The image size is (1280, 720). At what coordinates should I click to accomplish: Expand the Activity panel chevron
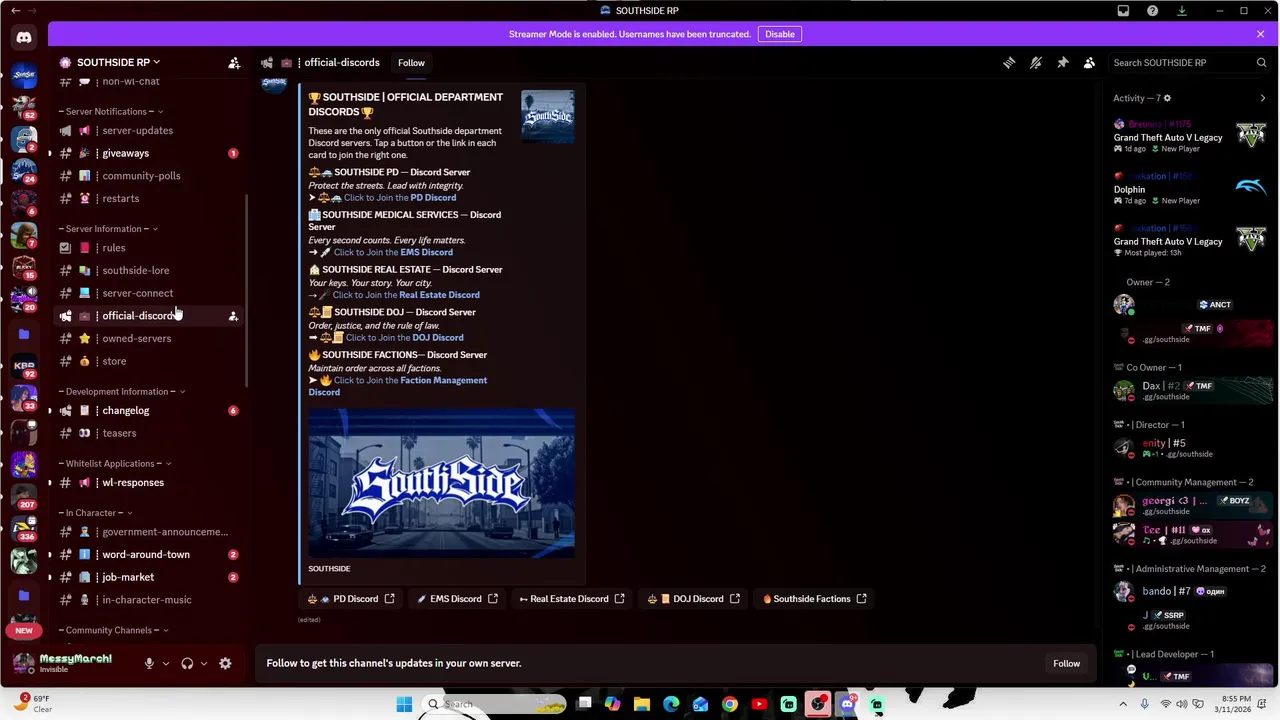click(1262, 98)
